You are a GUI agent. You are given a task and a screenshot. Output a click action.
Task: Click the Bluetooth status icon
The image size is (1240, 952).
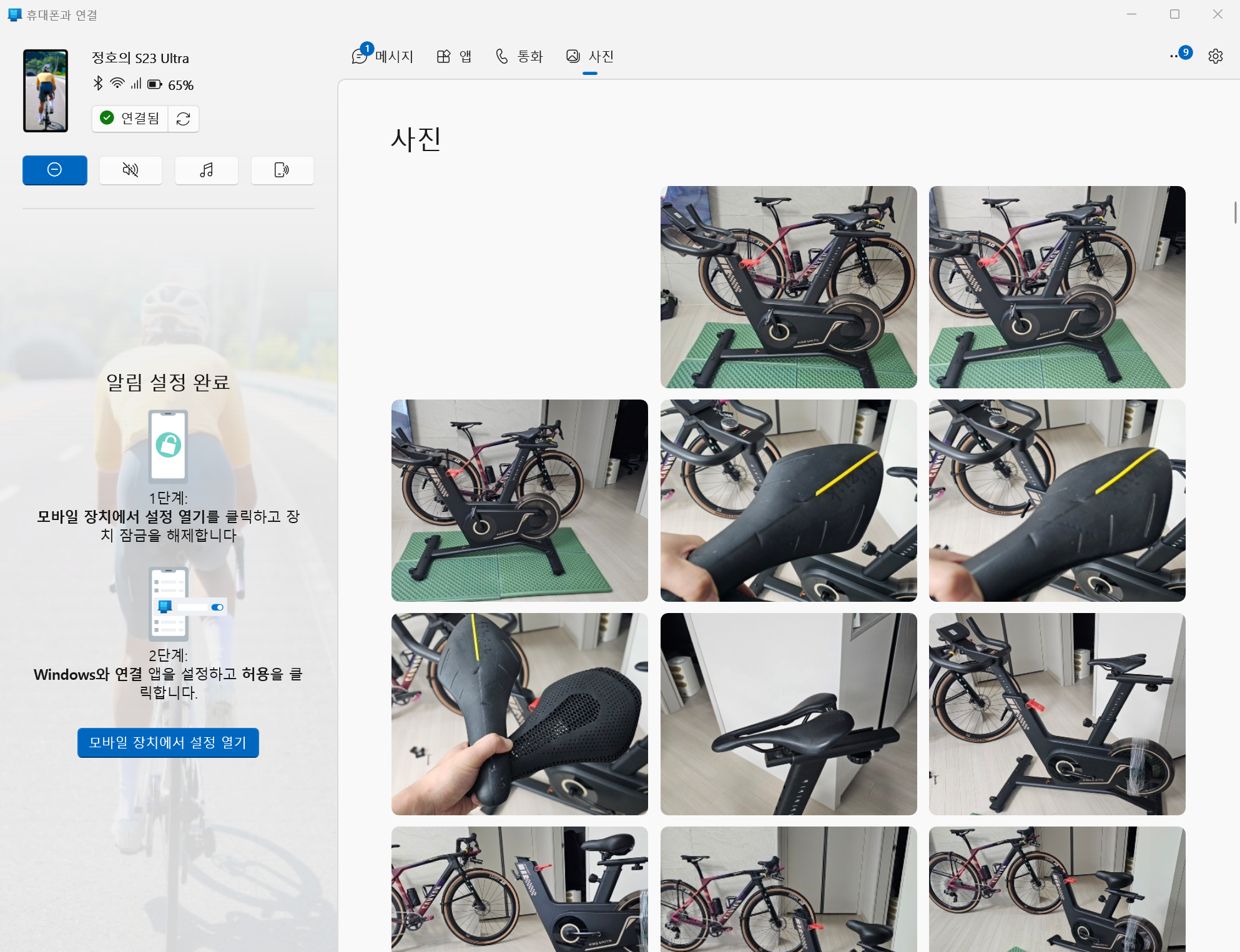(98, 83)
